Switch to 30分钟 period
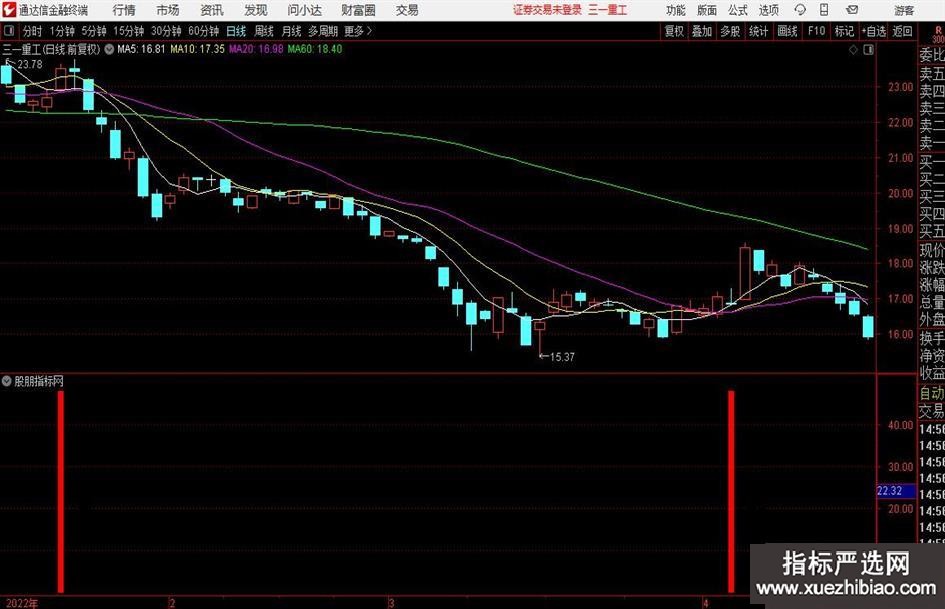 pos(166,31)
